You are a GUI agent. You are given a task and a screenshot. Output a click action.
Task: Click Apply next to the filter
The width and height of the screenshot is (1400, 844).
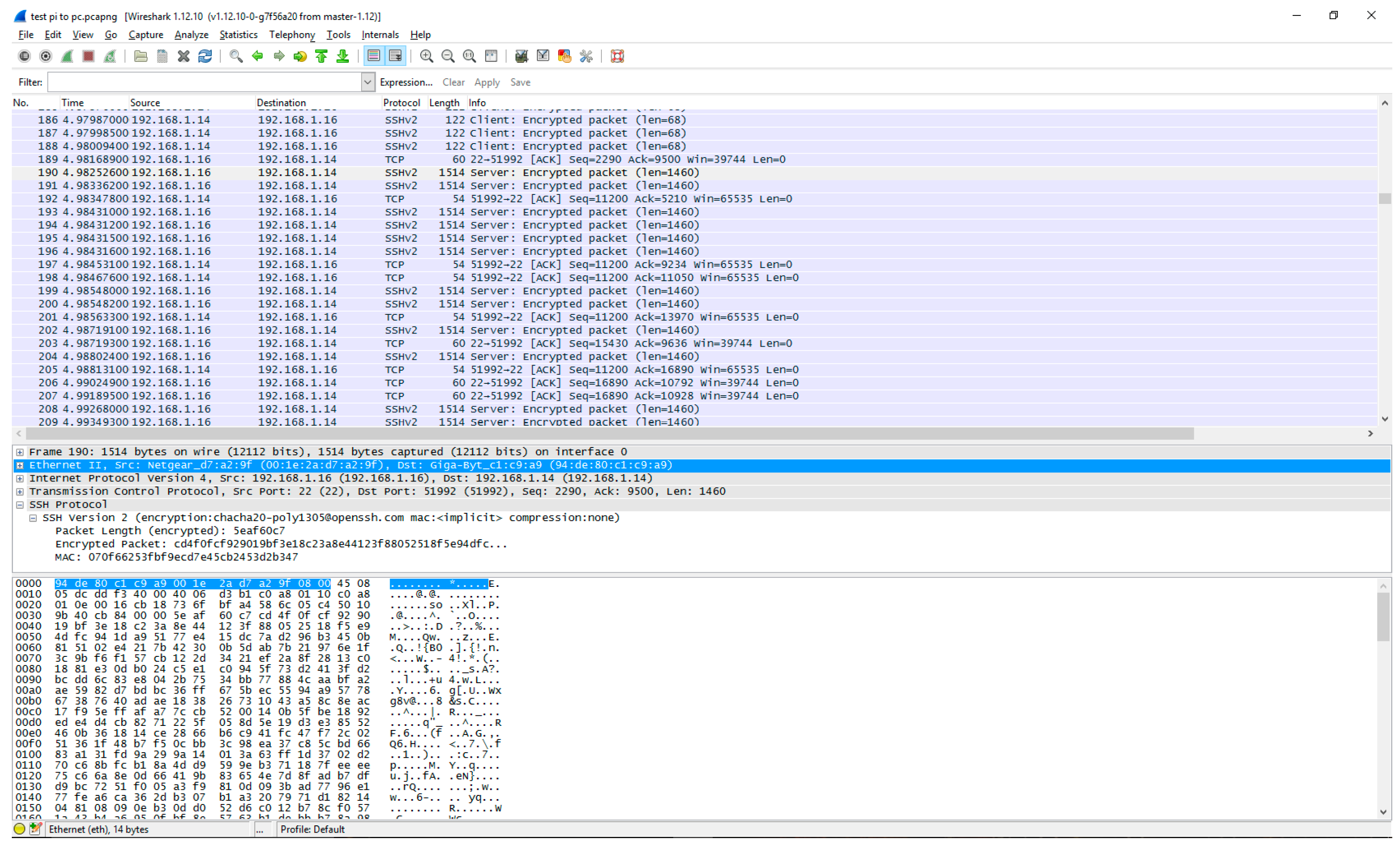tap(487, 82)
